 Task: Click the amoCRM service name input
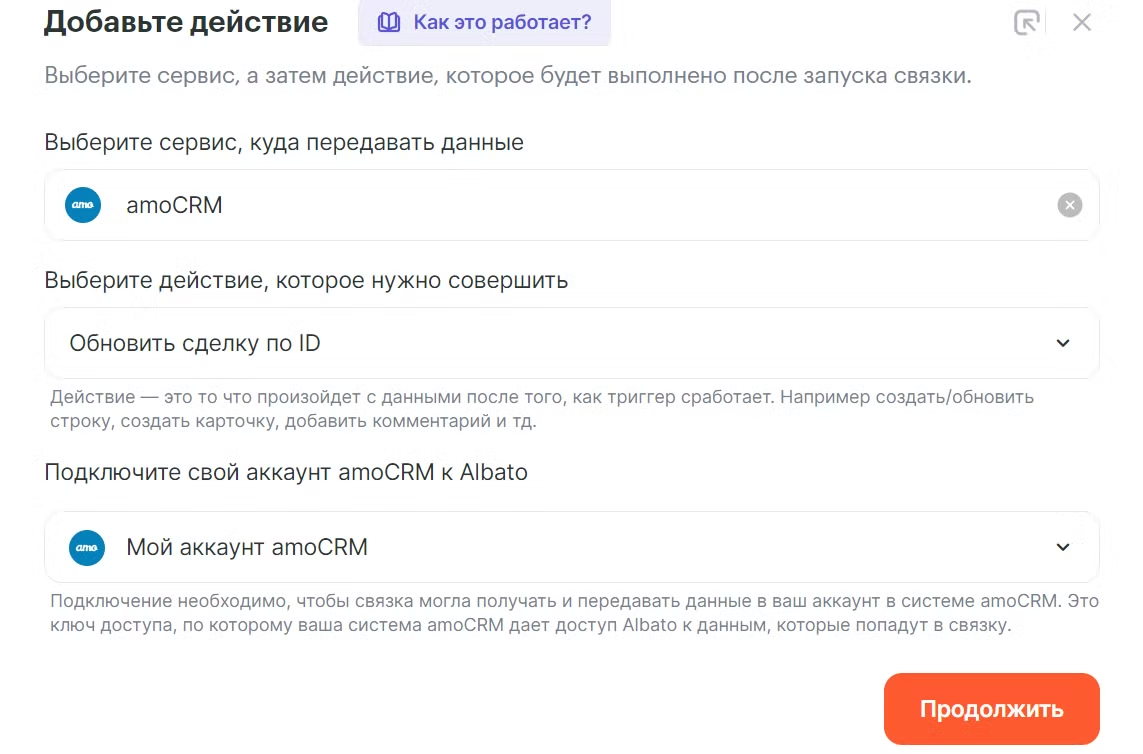coord(560,205)
